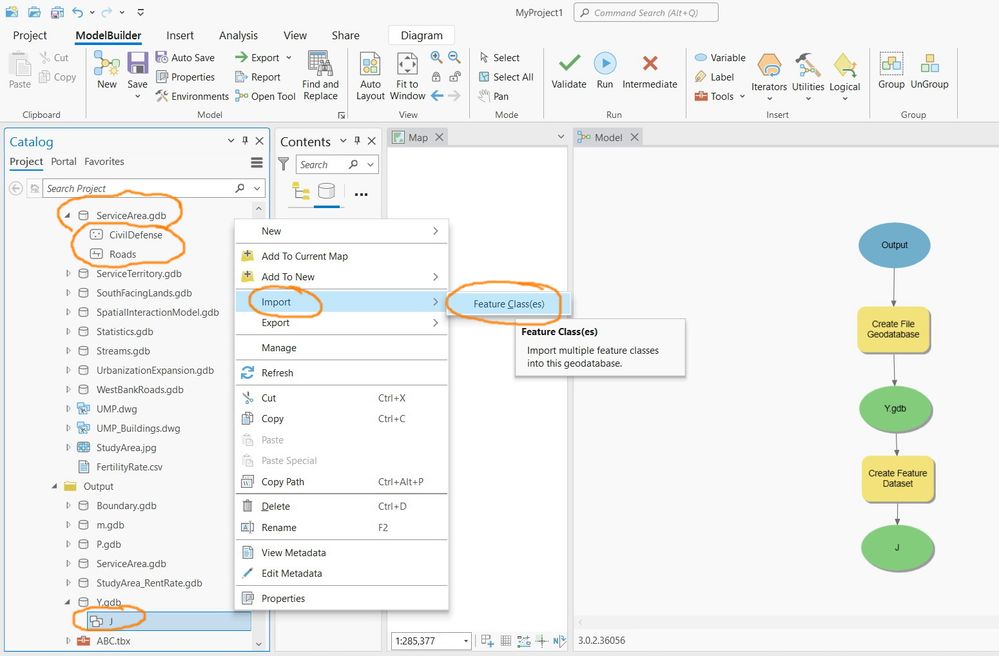
Task: Select ABC.tbx toolbox
Action: (113, 641)
